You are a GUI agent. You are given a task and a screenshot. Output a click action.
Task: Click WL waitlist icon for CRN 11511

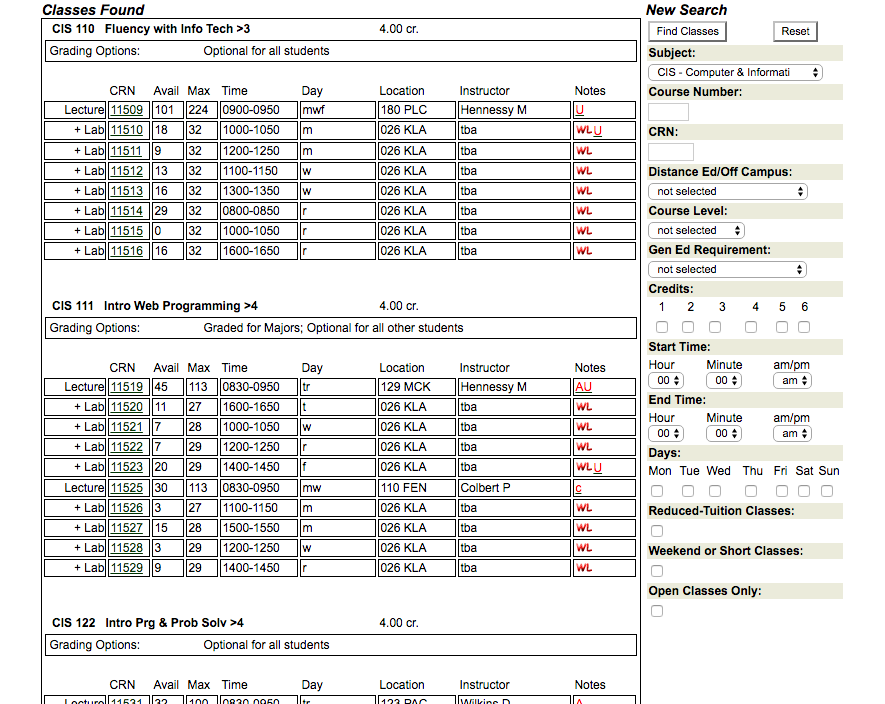584,151
